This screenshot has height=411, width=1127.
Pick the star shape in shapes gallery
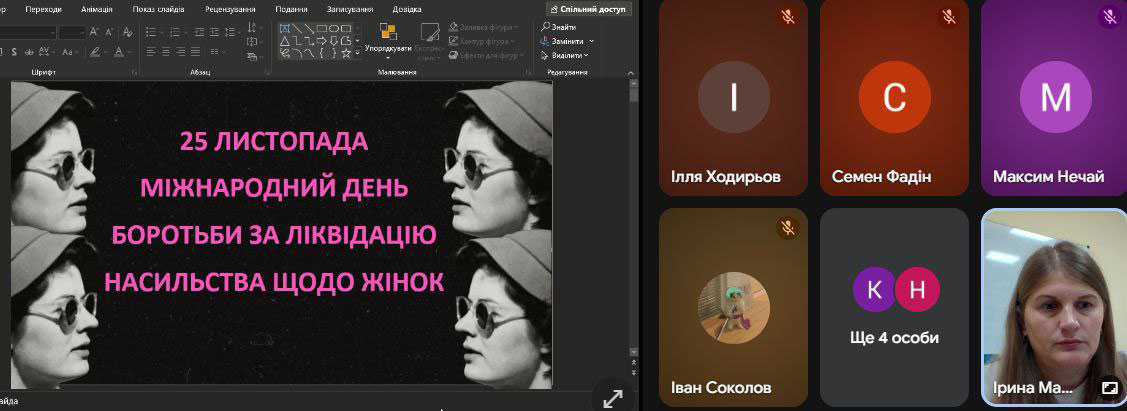pos(345,53)
